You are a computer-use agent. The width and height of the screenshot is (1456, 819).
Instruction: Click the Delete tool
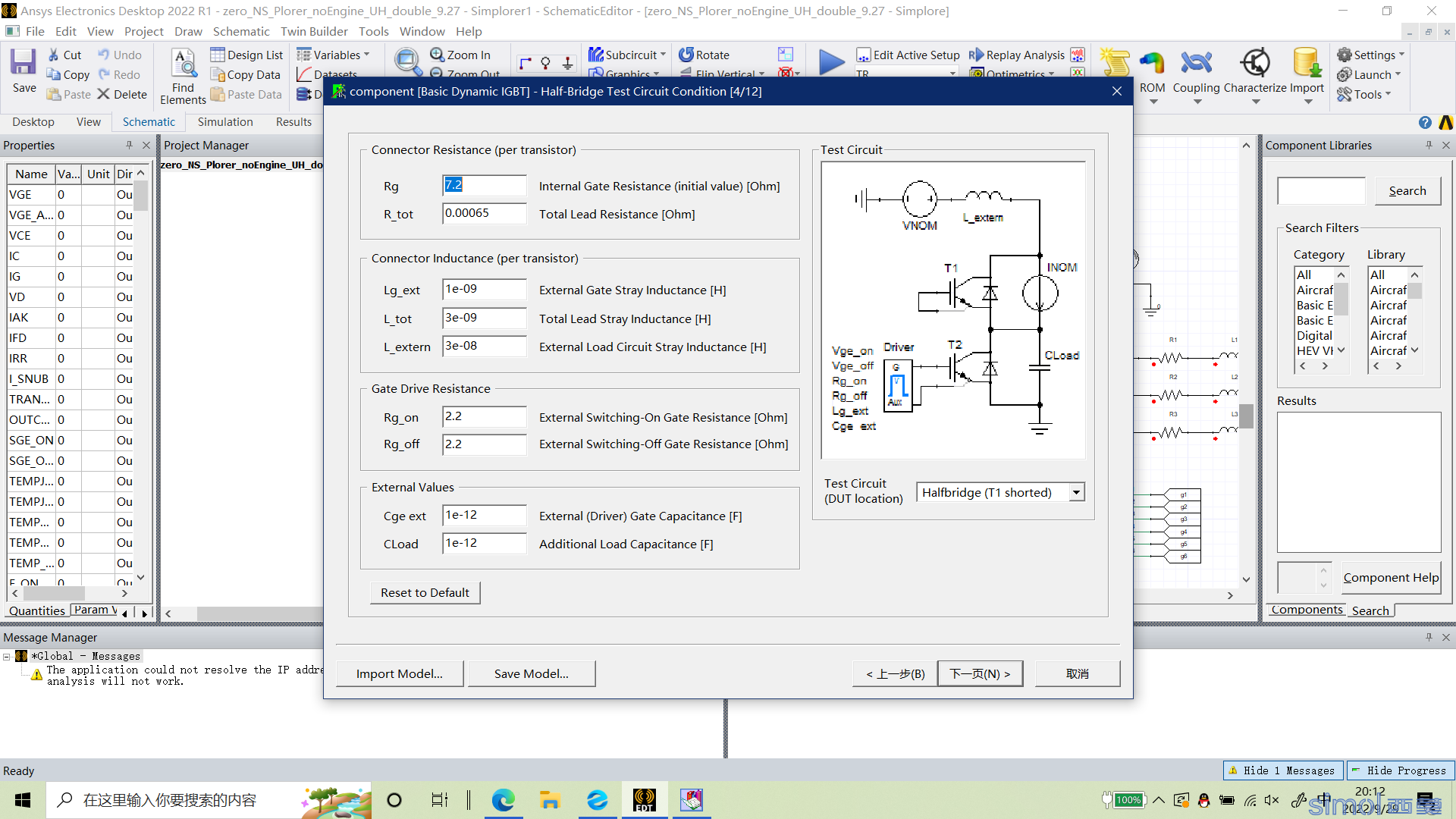pyautogui.click(x=121, y=94)
